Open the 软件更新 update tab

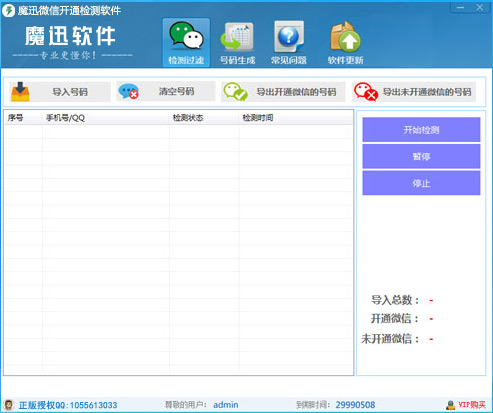[345, 43]
